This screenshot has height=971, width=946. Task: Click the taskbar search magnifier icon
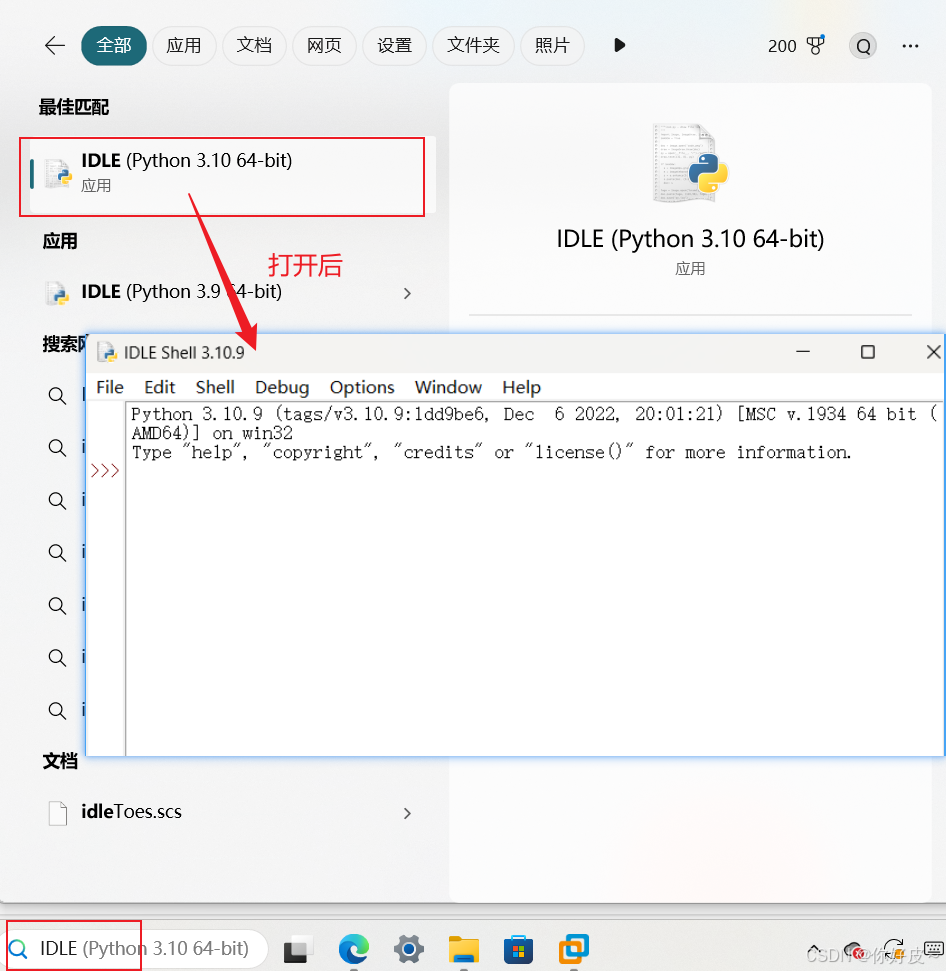tap(19, 949)
